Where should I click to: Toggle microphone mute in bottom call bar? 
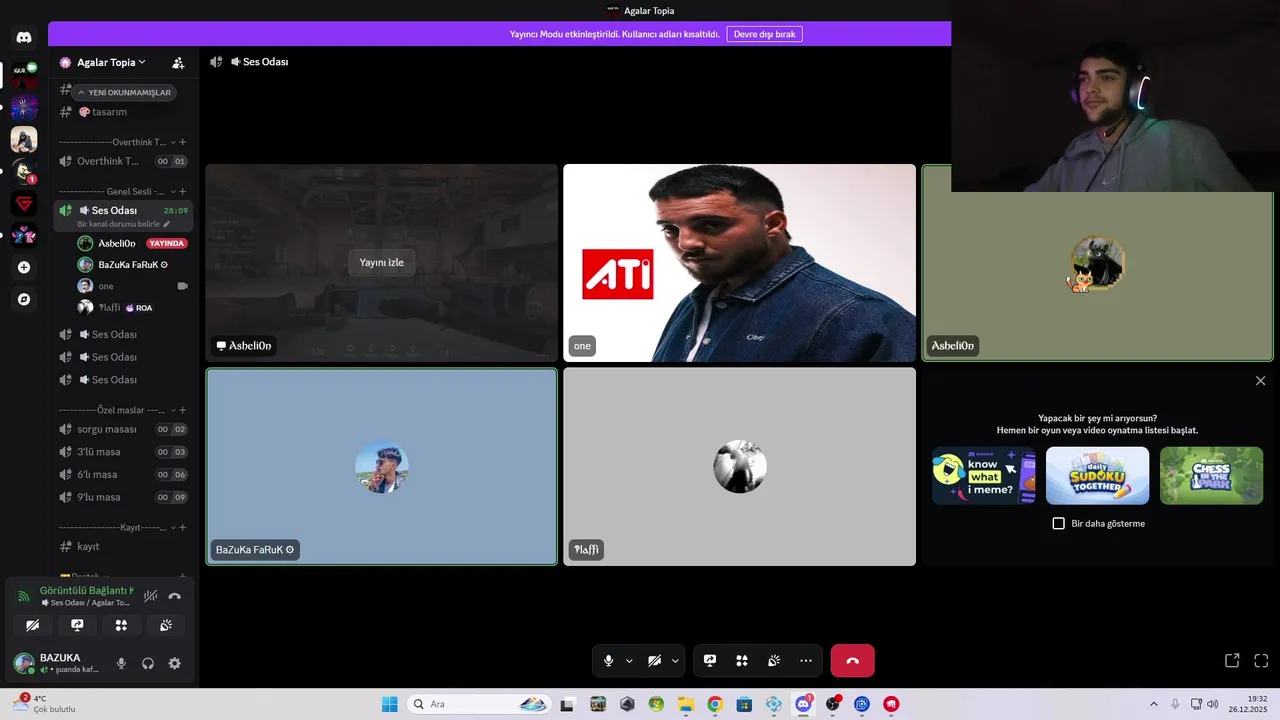tap(608, 661)
